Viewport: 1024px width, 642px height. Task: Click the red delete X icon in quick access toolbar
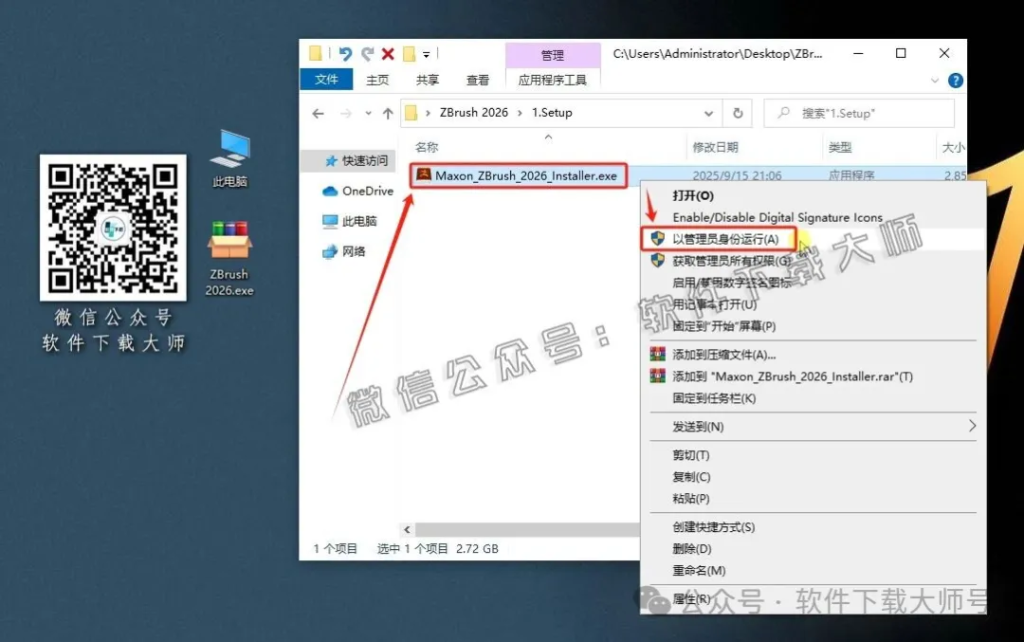[387, 54]
